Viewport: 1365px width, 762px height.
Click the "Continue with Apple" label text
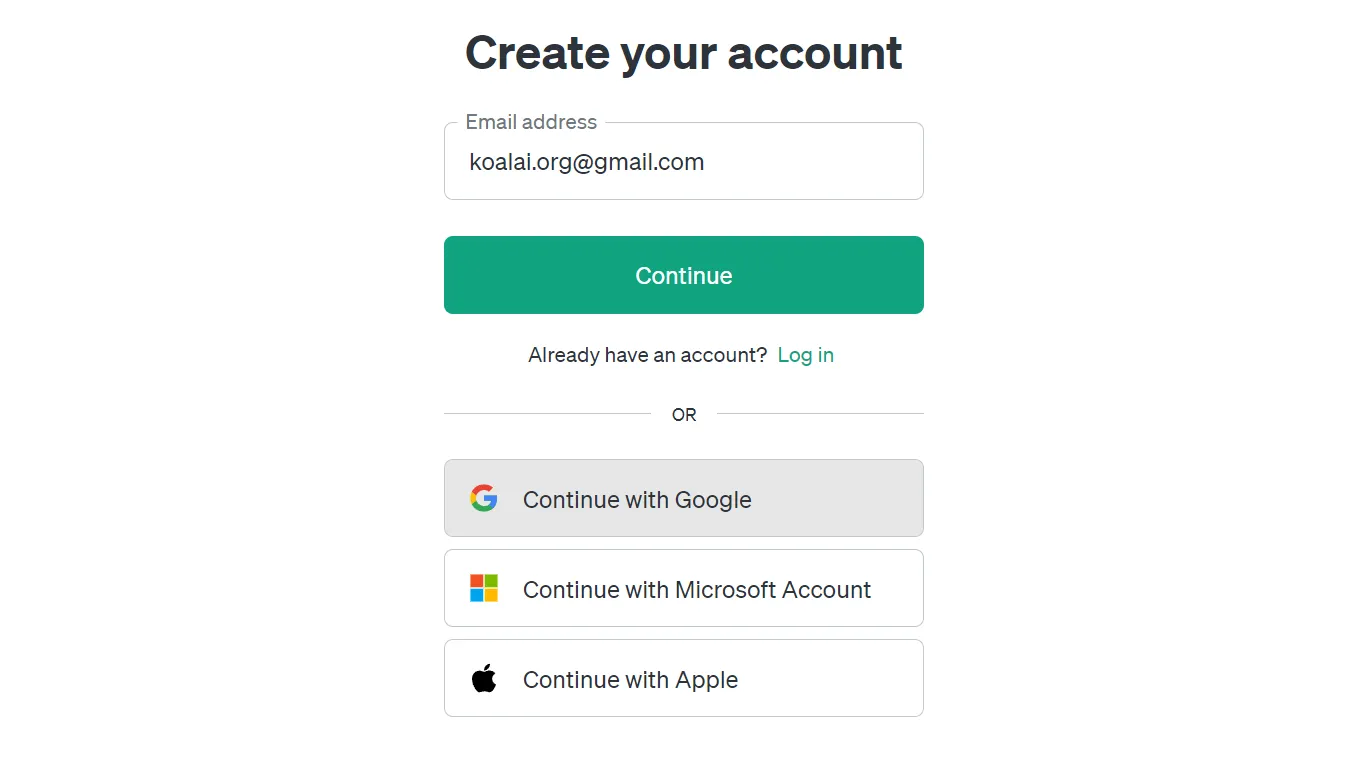click(x=630, y=679)
